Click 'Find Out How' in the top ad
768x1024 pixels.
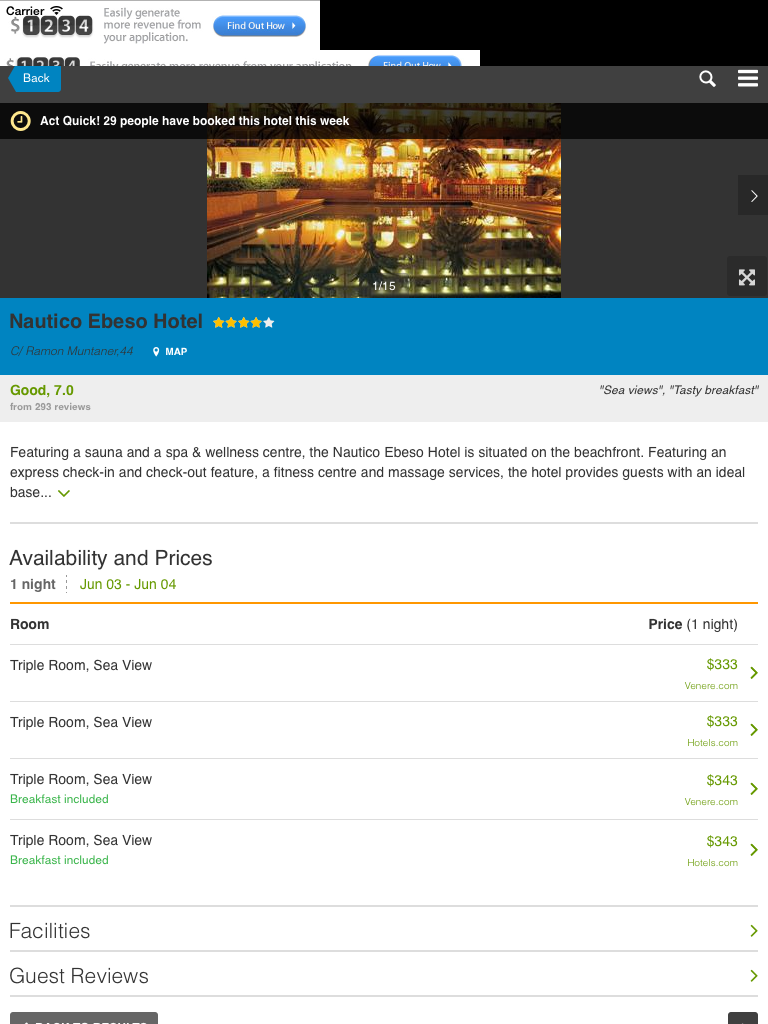[259, 26]
